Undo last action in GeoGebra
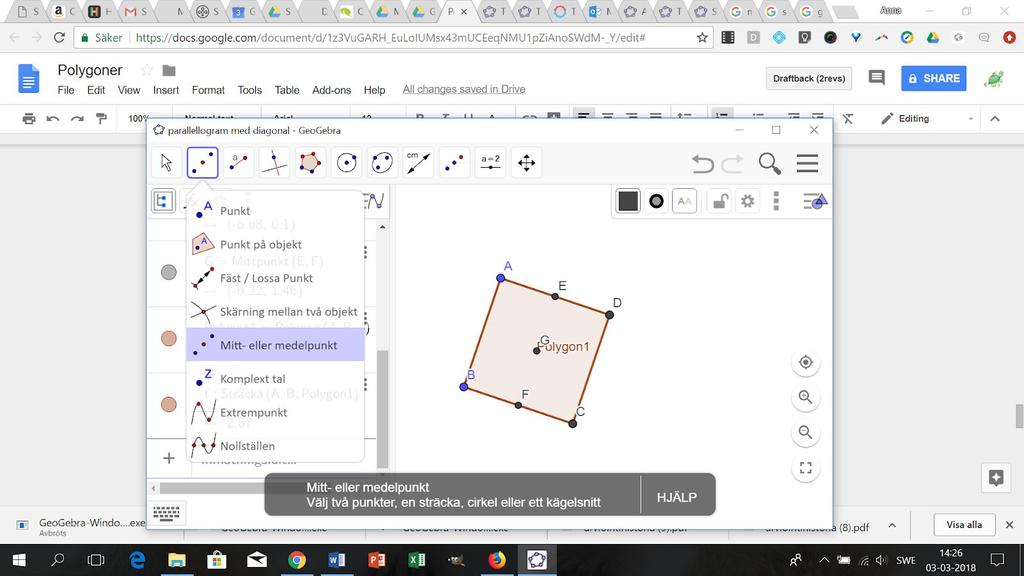 point(703,163)
